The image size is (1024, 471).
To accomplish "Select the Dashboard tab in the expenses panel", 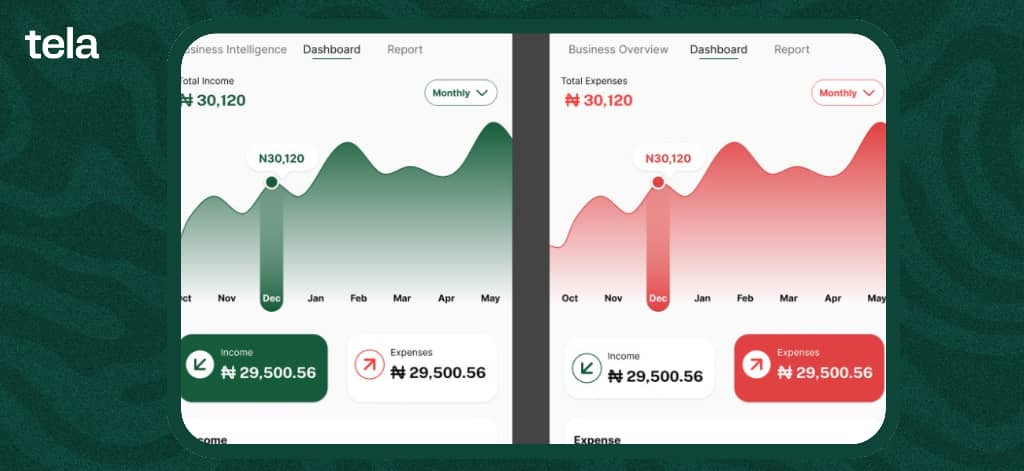I will 718,49.
